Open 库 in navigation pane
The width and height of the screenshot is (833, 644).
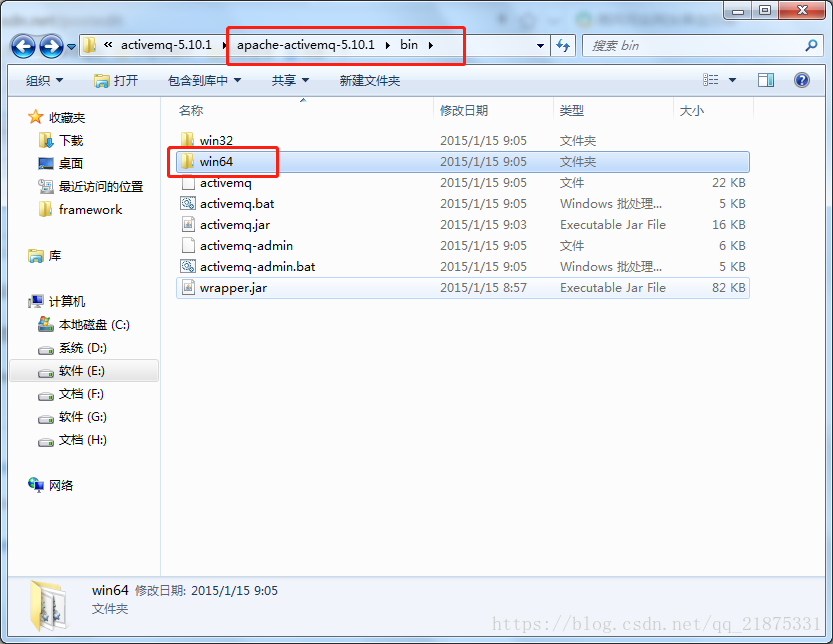pos(54,256)
